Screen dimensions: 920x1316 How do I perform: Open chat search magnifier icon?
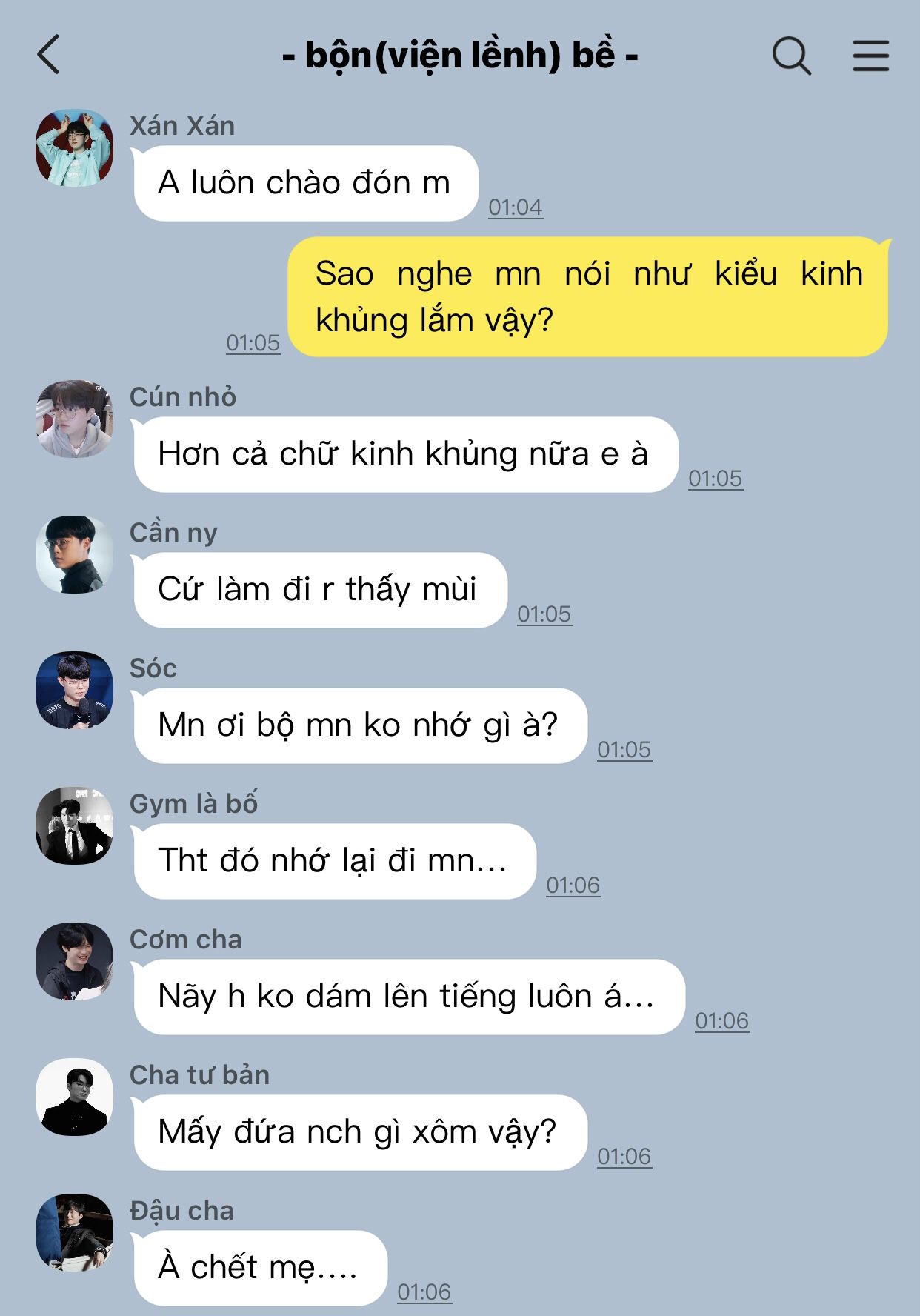(792, 56)
